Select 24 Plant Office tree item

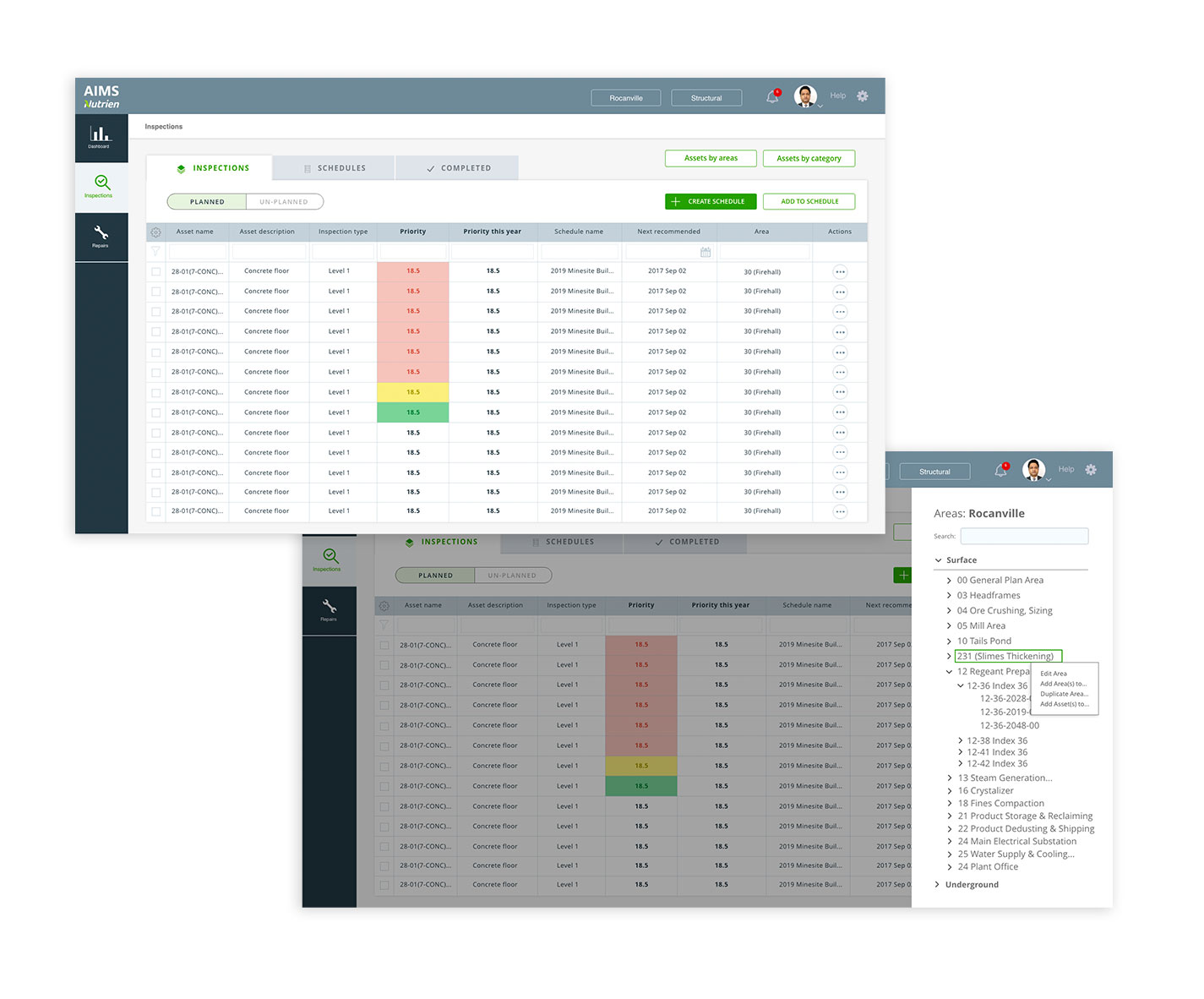click(988, 867)
